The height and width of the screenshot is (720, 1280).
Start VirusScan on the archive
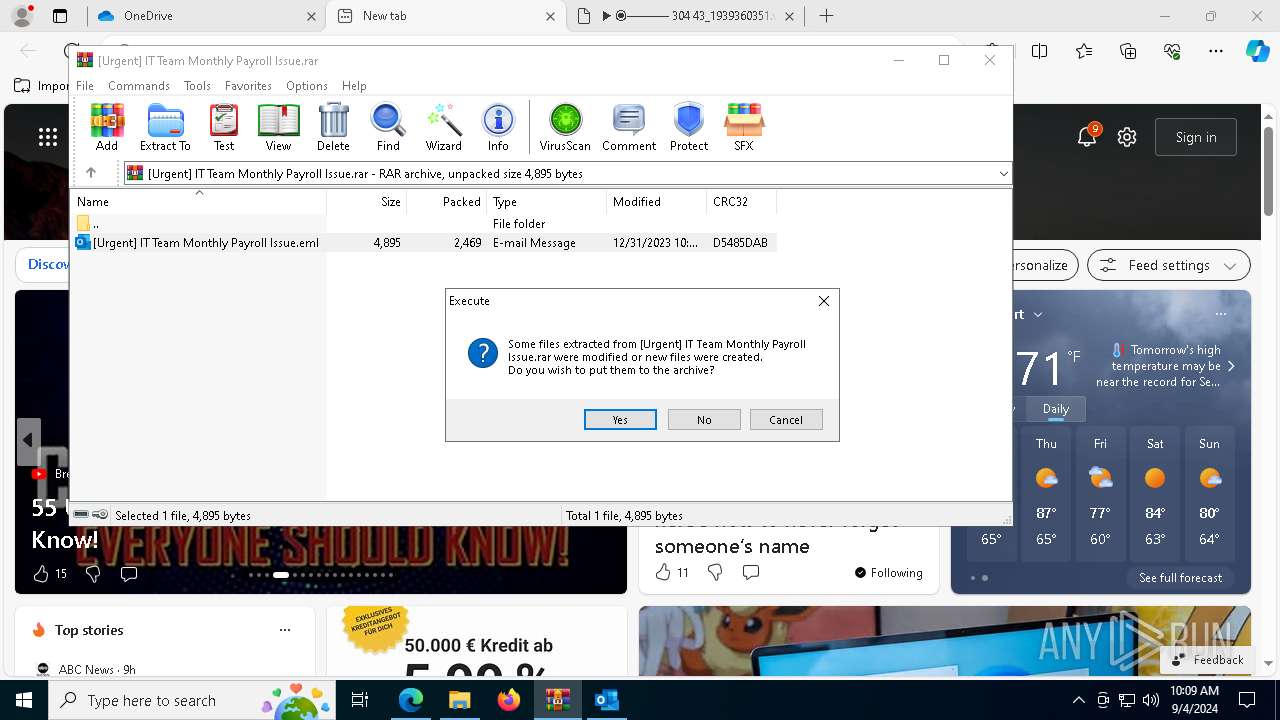[x=565, y=127]
